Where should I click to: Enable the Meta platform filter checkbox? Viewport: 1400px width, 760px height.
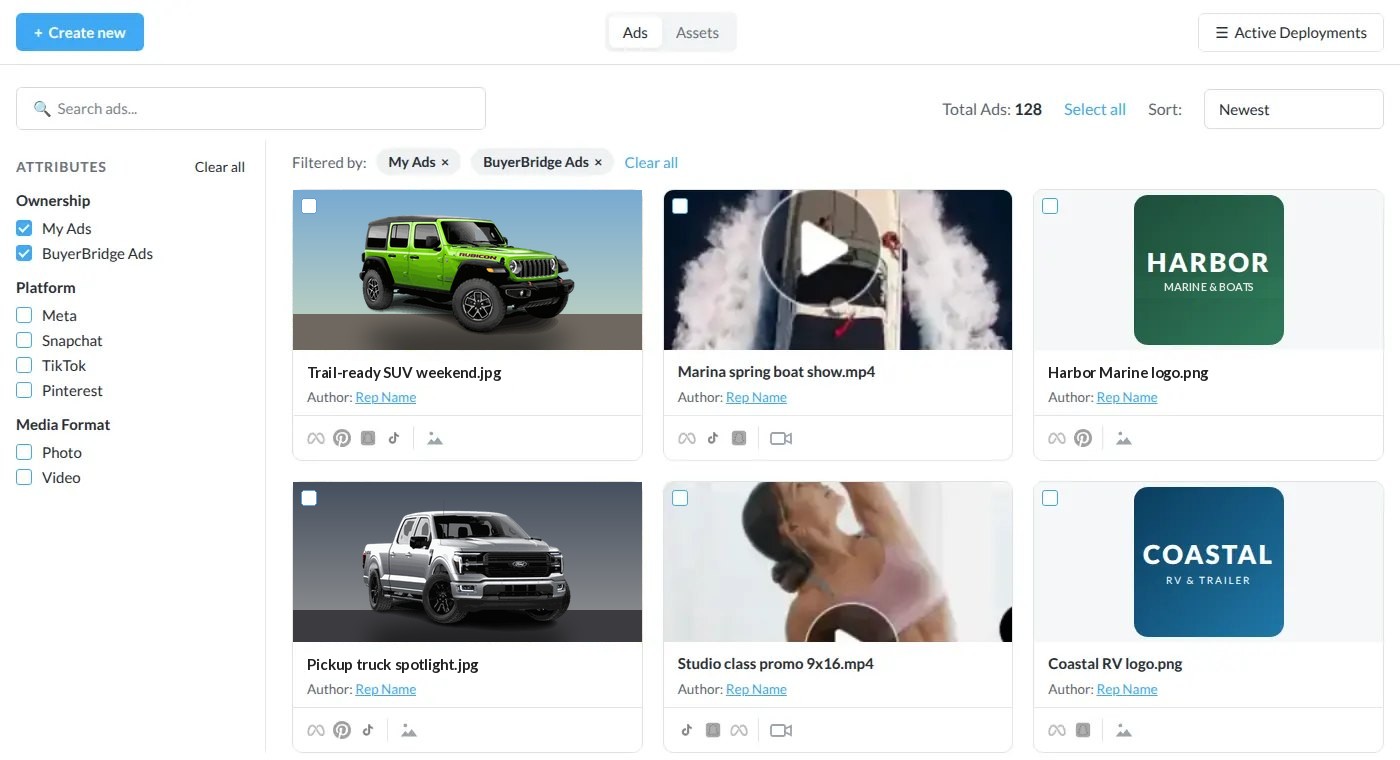click(24, 315)
